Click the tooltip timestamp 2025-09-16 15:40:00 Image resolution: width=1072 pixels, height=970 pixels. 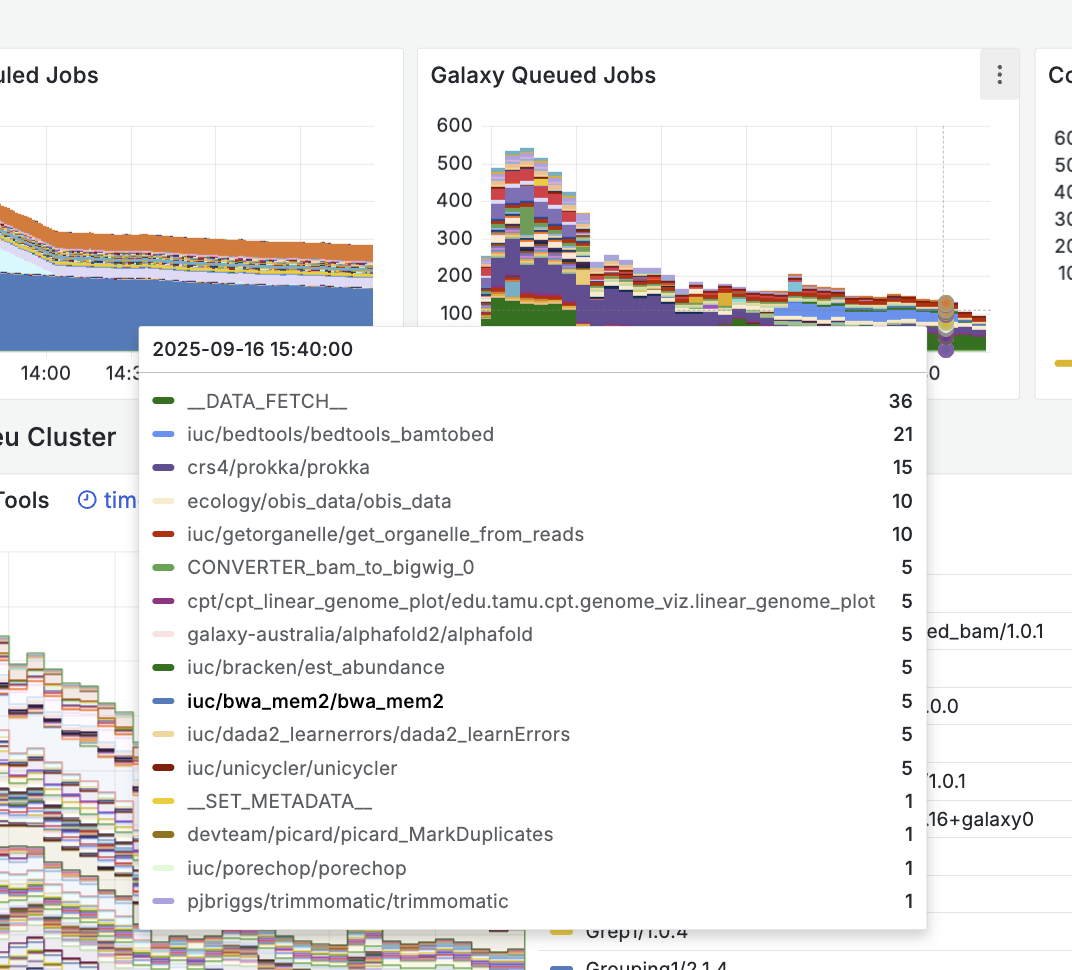(253, 349)
